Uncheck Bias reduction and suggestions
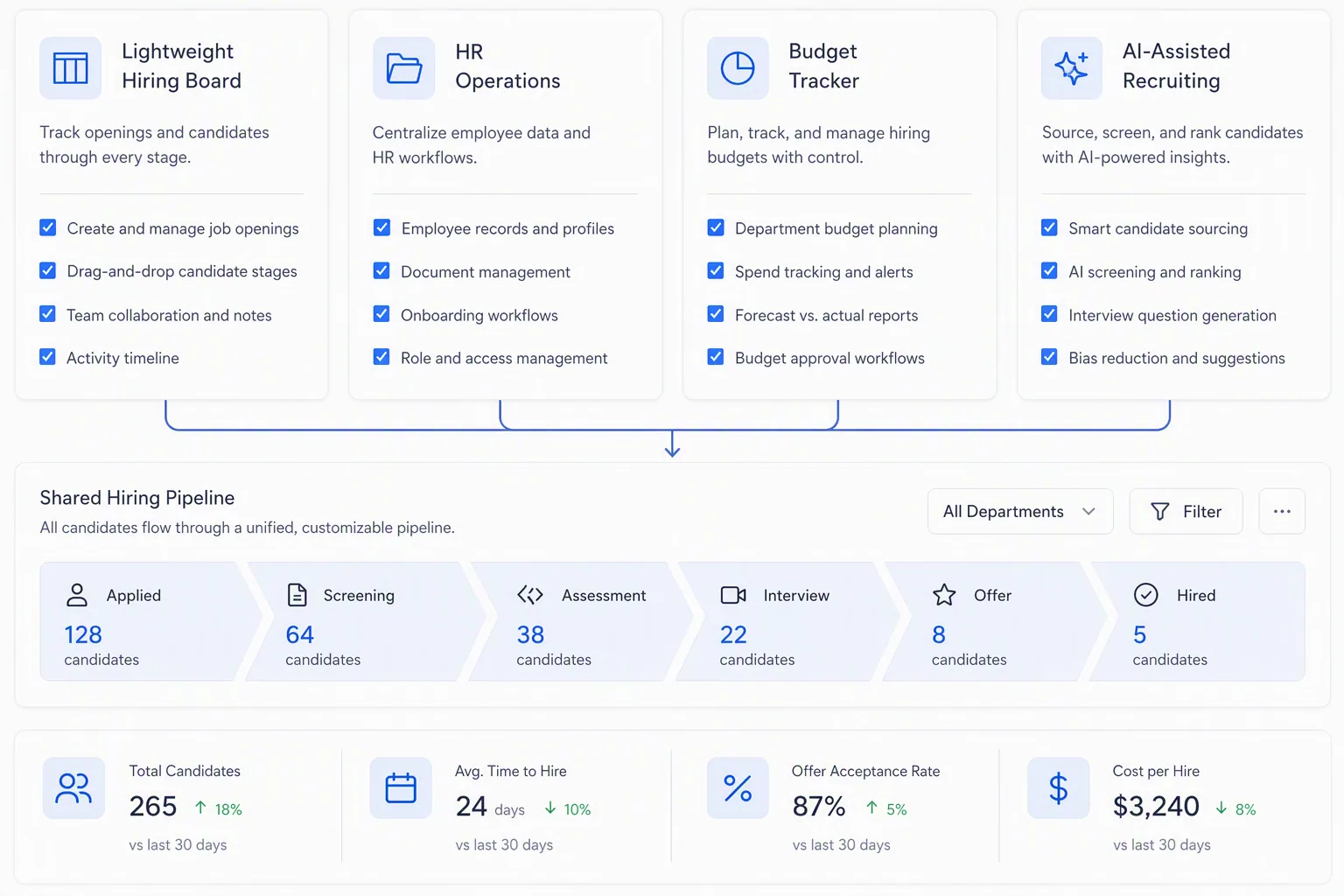 coord(1049,357)
